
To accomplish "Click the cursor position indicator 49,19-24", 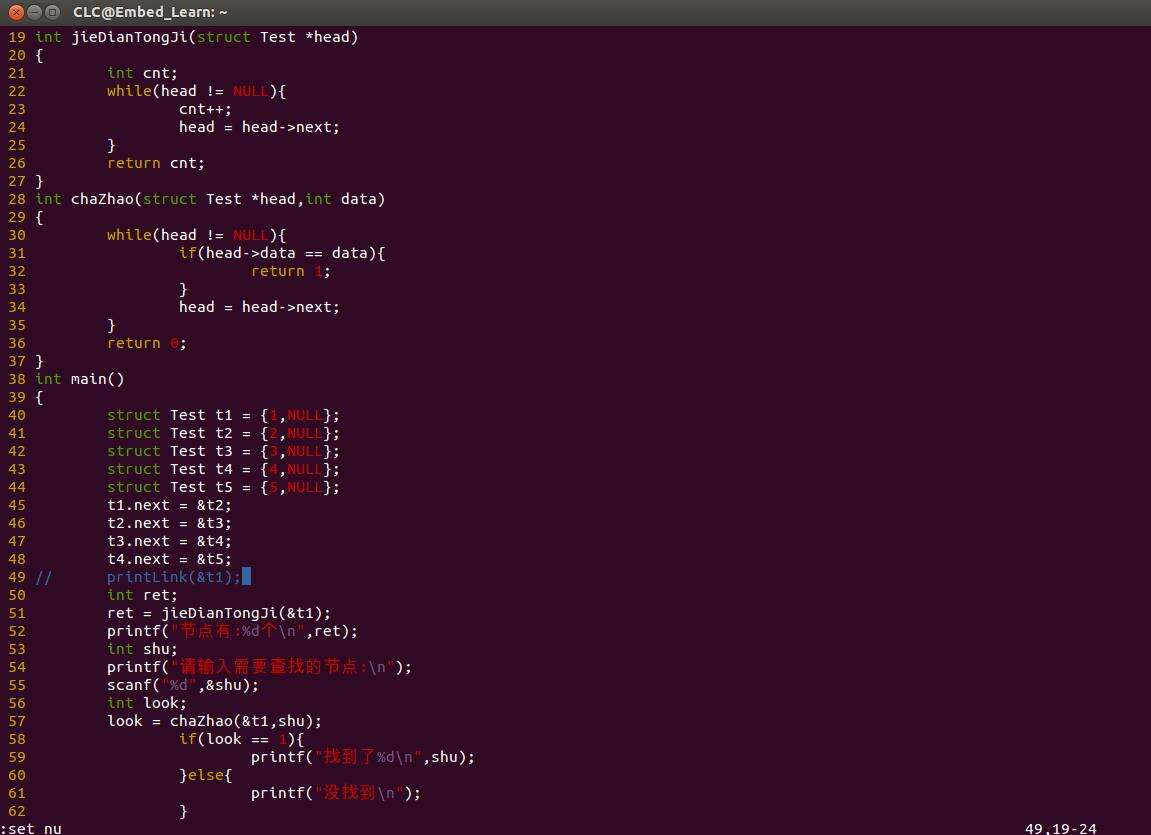I will point(1060,828).
